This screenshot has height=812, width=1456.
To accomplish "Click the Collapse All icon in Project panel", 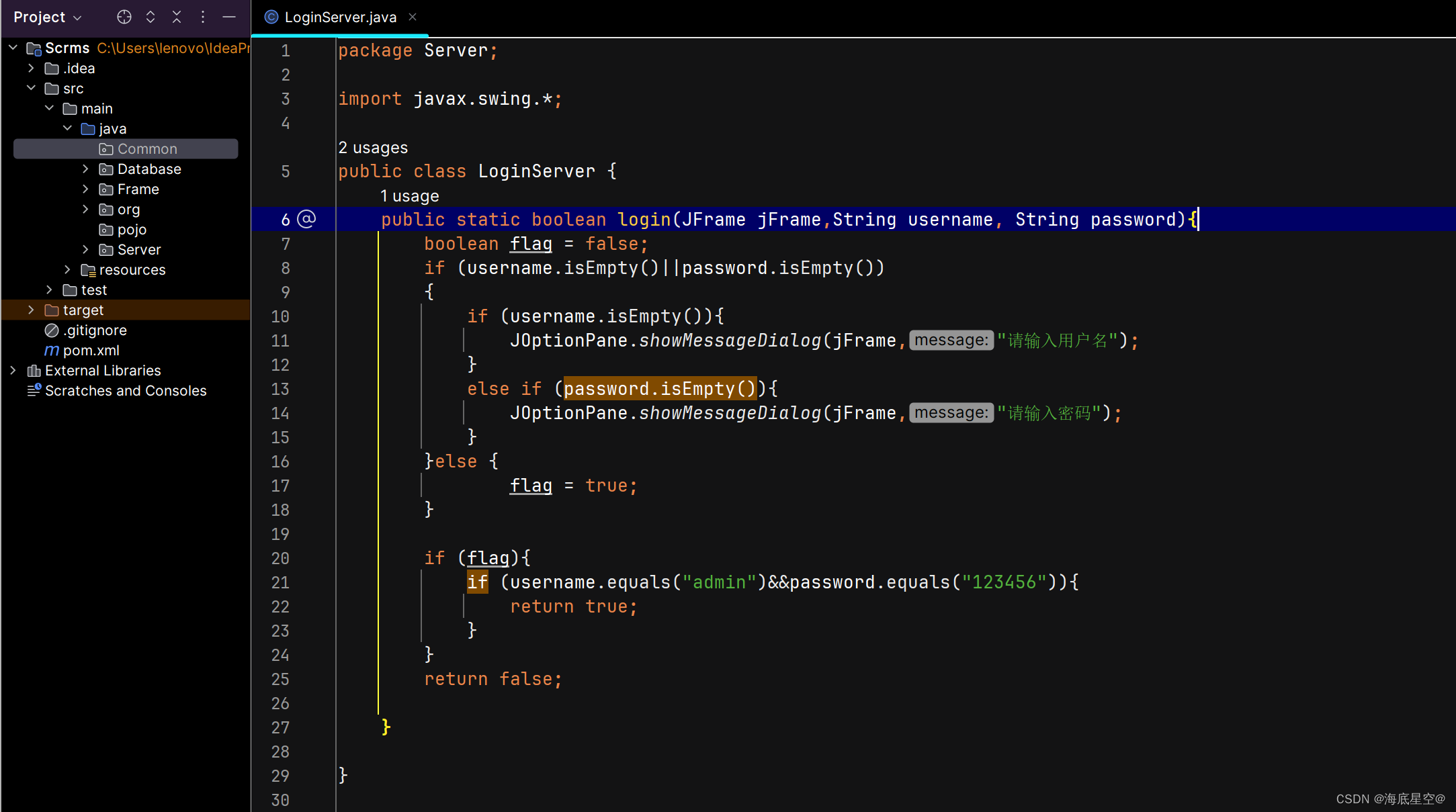I will [177, 17].
